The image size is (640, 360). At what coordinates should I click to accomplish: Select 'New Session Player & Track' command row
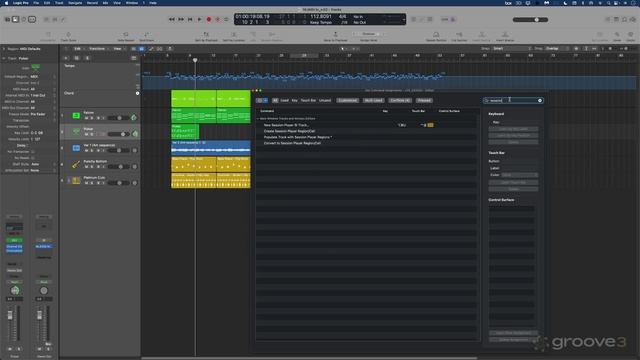click(x=367, y=125)
